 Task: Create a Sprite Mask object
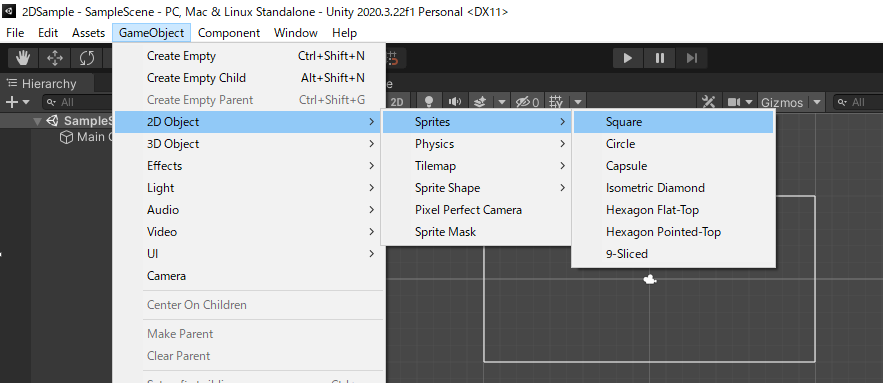coord(477,231)
